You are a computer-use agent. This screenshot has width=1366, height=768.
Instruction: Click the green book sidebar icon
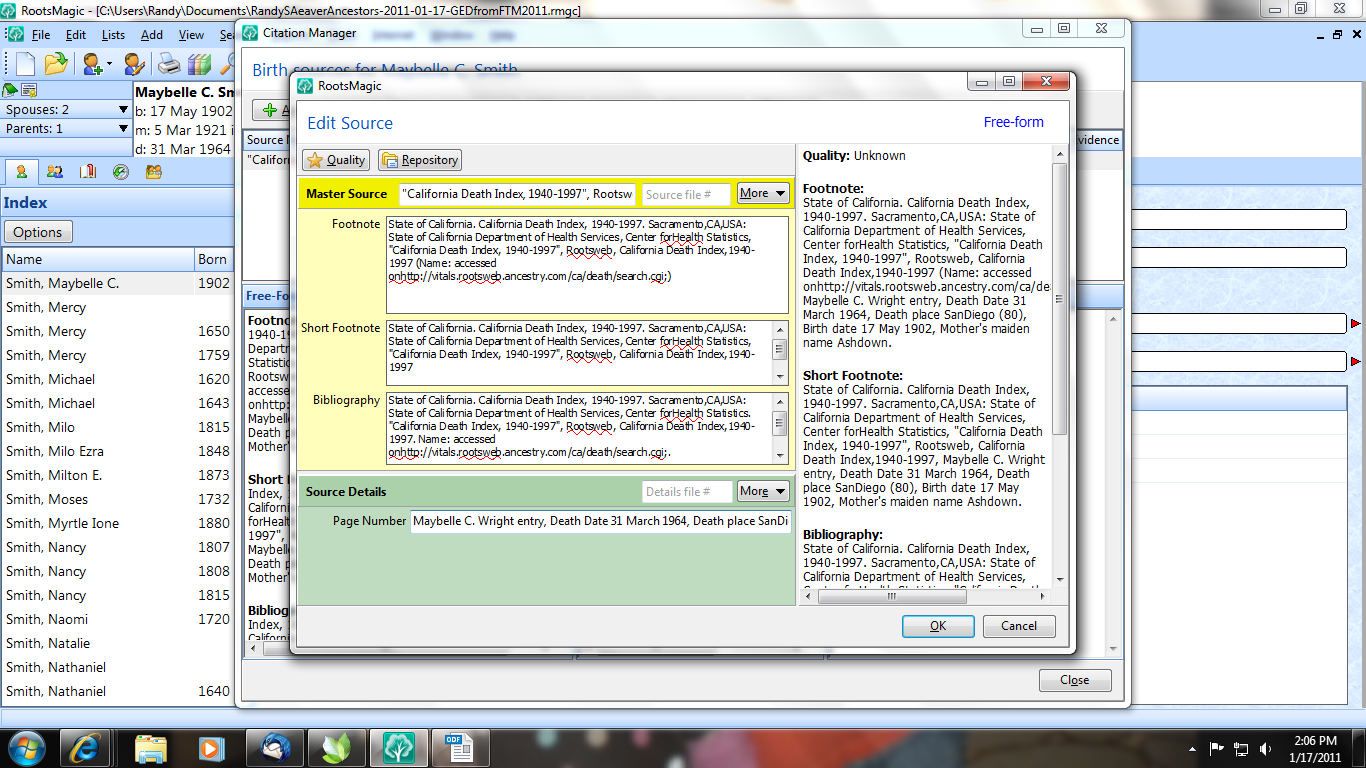[10, 90]
